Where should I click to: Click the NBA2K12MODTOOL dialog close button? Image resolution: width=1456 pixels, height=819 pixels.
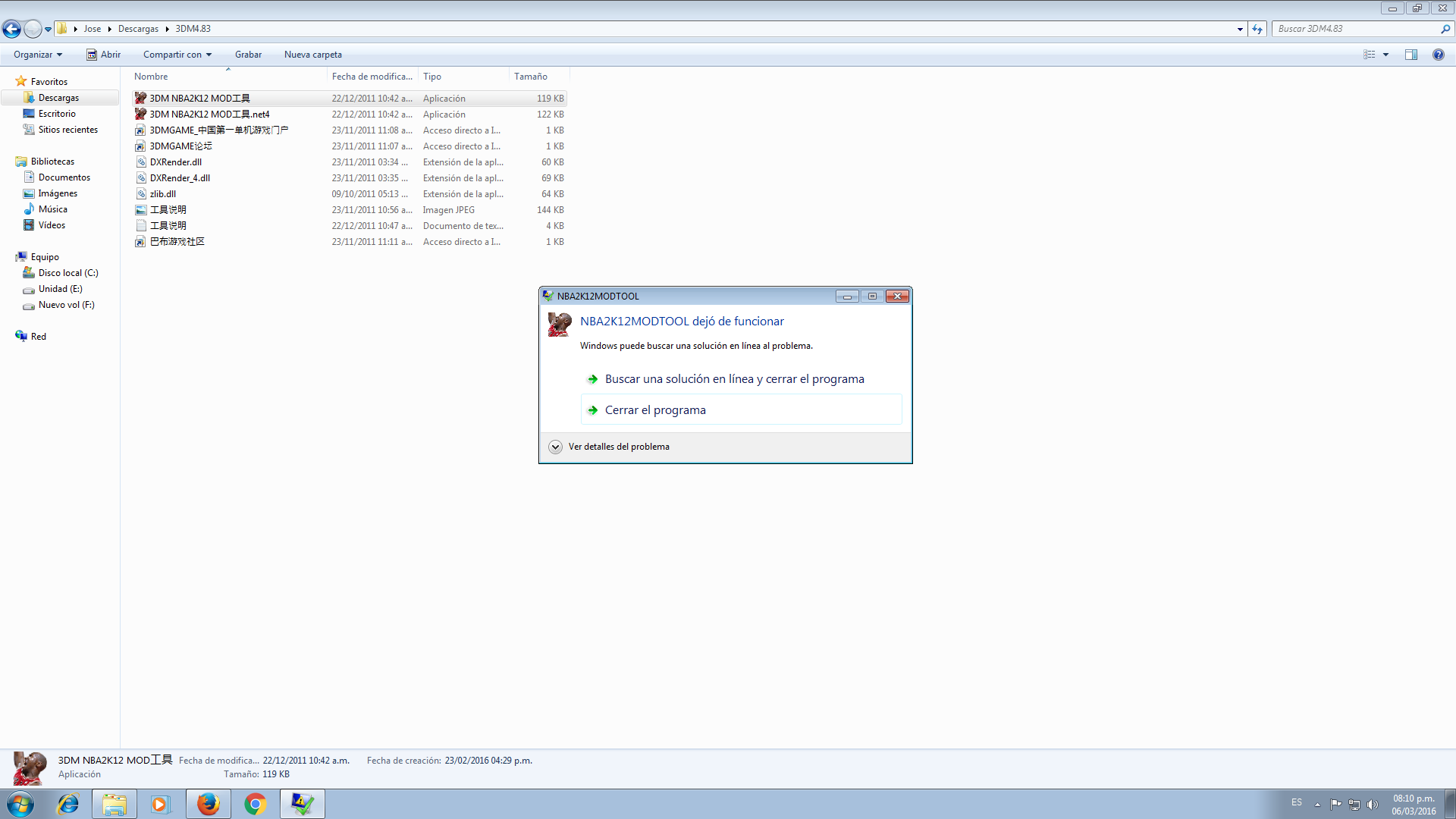tap(897, 297)
